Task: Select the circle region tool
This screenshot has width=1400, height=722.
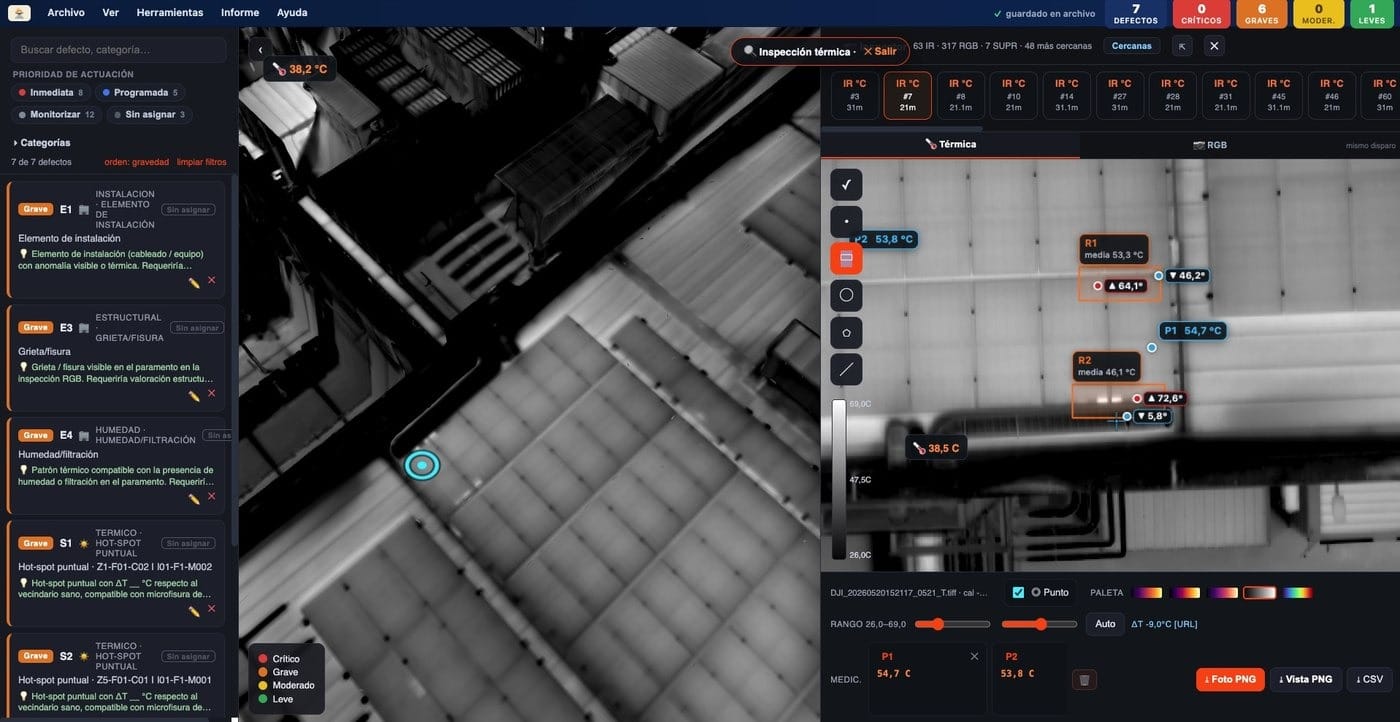Action: (x=846, y=295)
